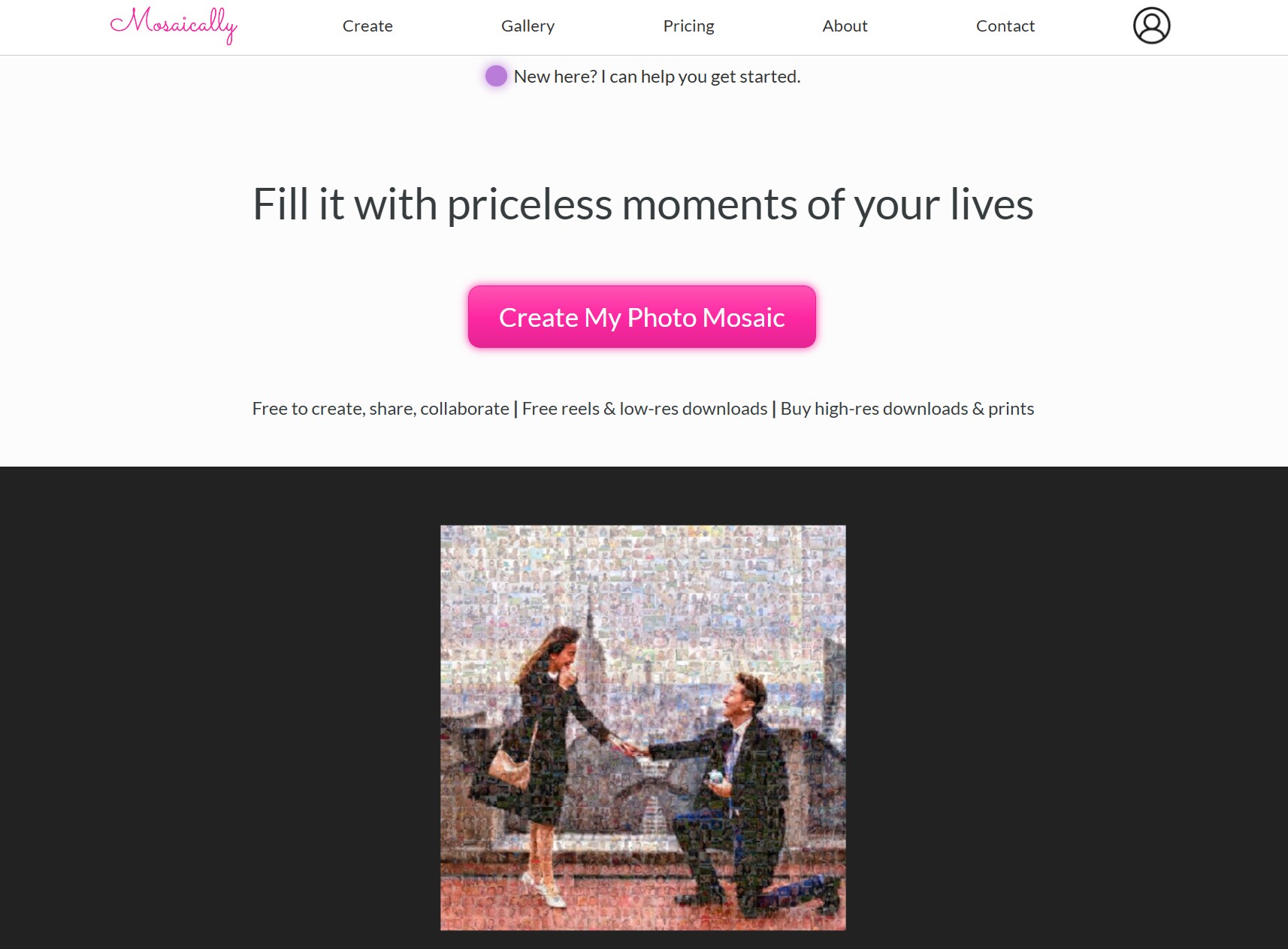
Task: Open the Pricing page
Action: 688,26
